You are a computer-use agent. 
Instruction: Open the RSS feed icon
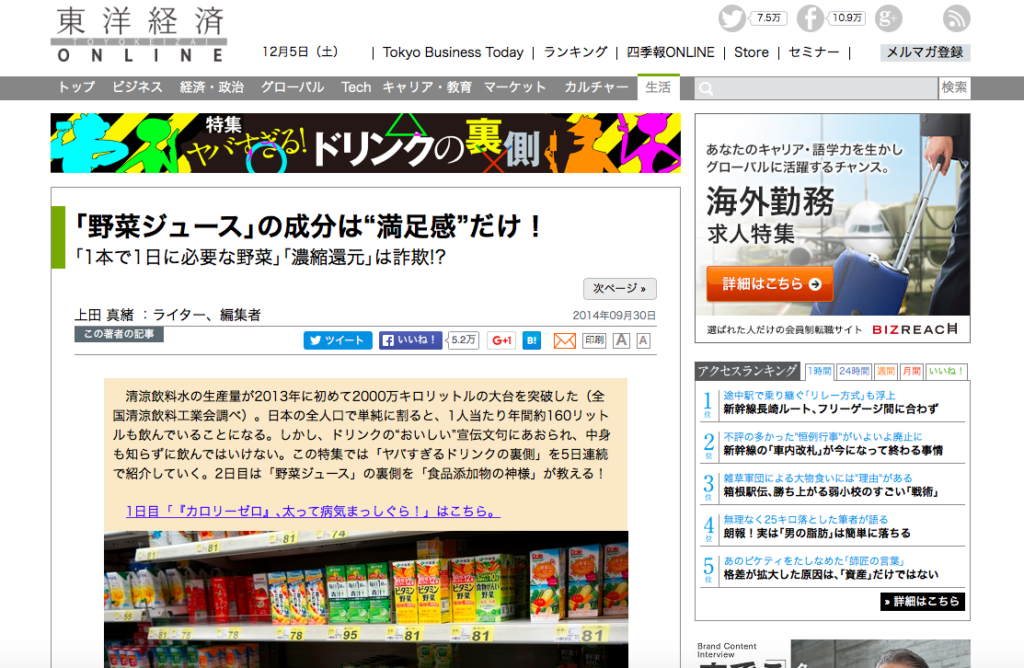click(x=956, y=18)
